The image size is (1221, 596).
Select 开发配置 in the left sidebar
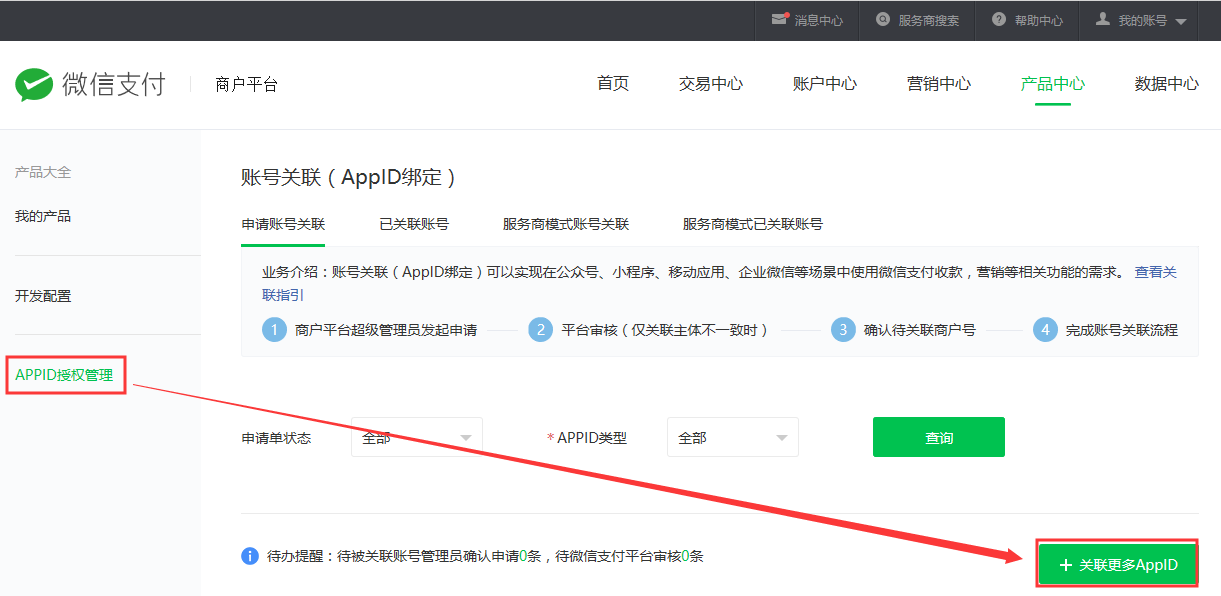pyautogui.click(x=43, y=296)
